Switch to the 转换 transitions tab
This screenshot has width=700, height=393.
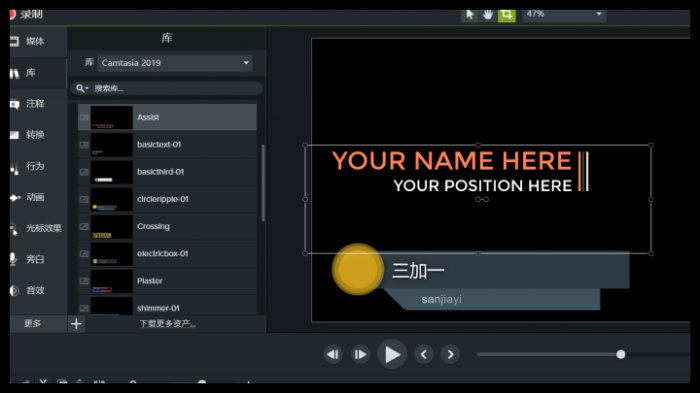[x=33, y=135]
